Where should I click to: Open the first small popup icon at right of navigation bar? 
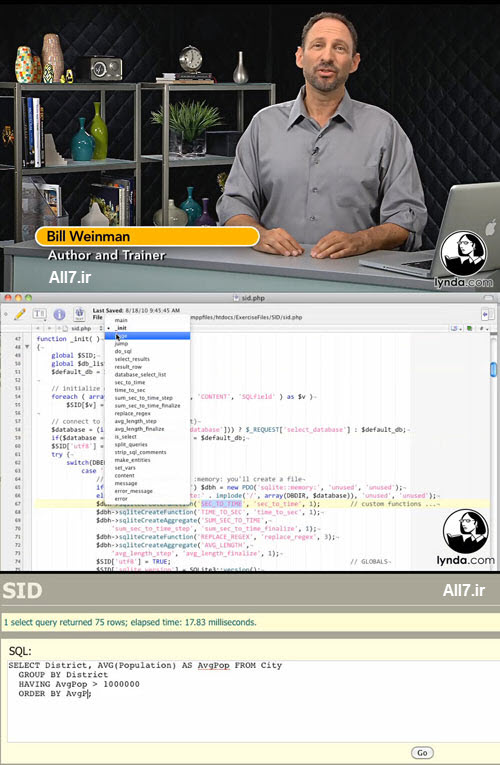[x=456, y=328]
